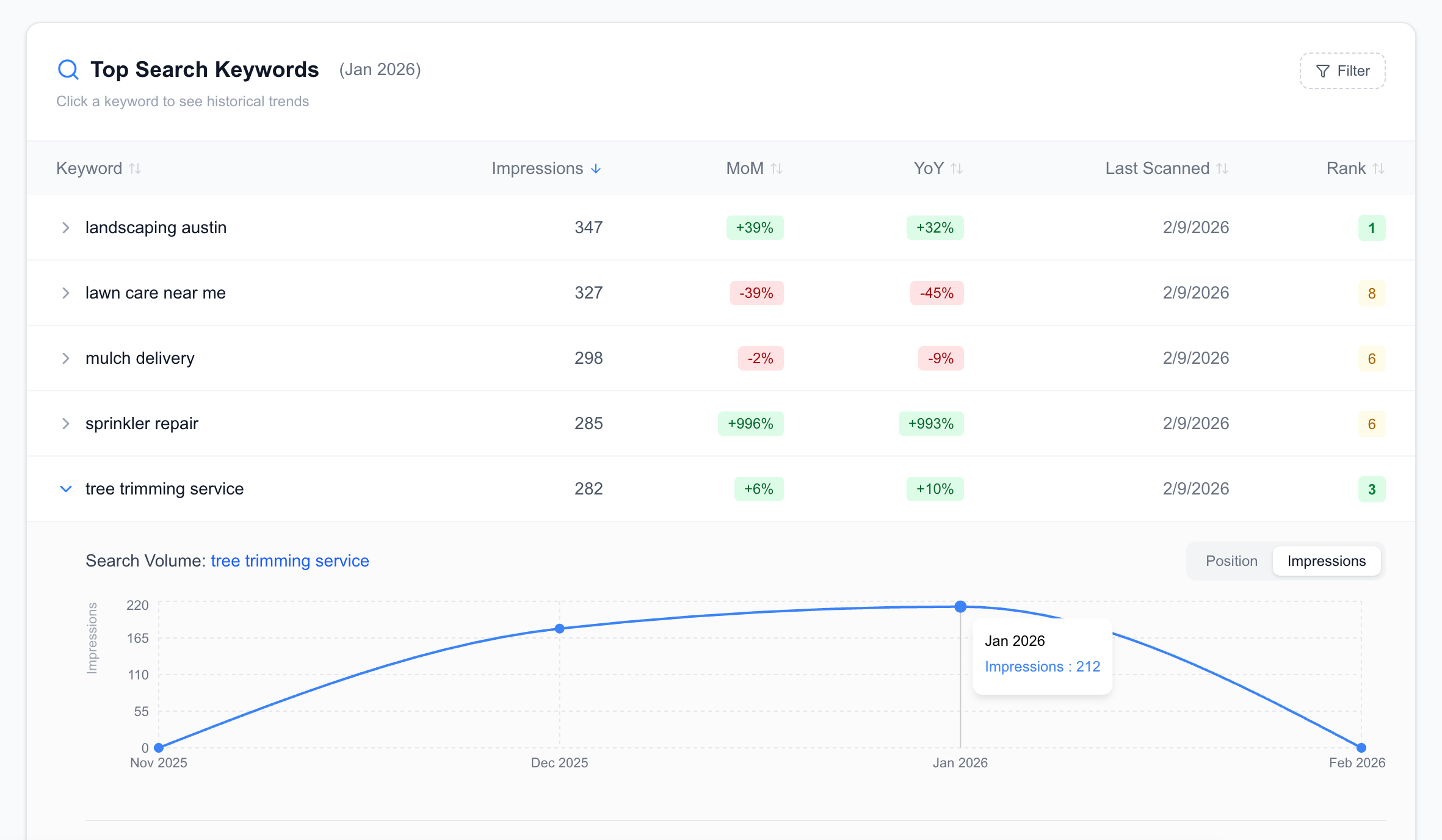Viewport: 1442px width, 840px height.
Task: Select keyword text 'sprinkler repair'
Action: [142, 424]
